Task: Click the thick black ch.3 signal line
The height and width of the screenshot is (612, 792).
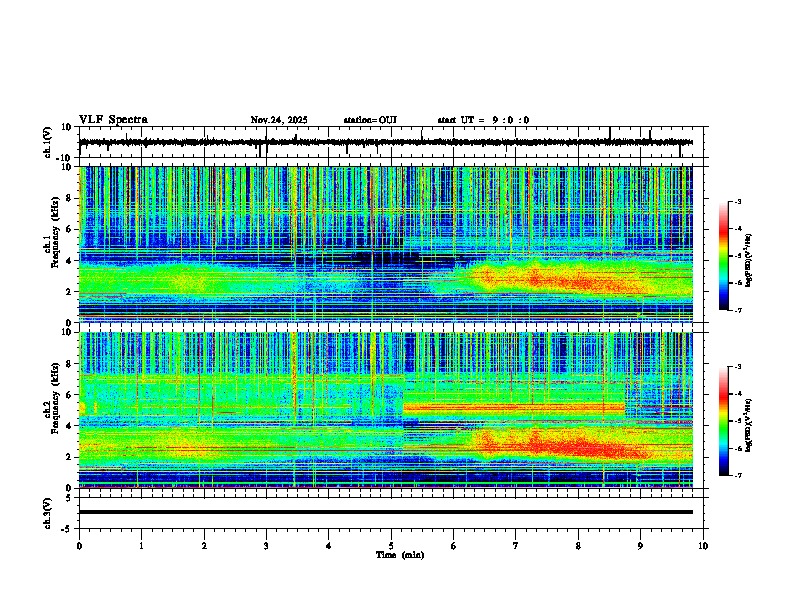Action: (x=386, y=512)
